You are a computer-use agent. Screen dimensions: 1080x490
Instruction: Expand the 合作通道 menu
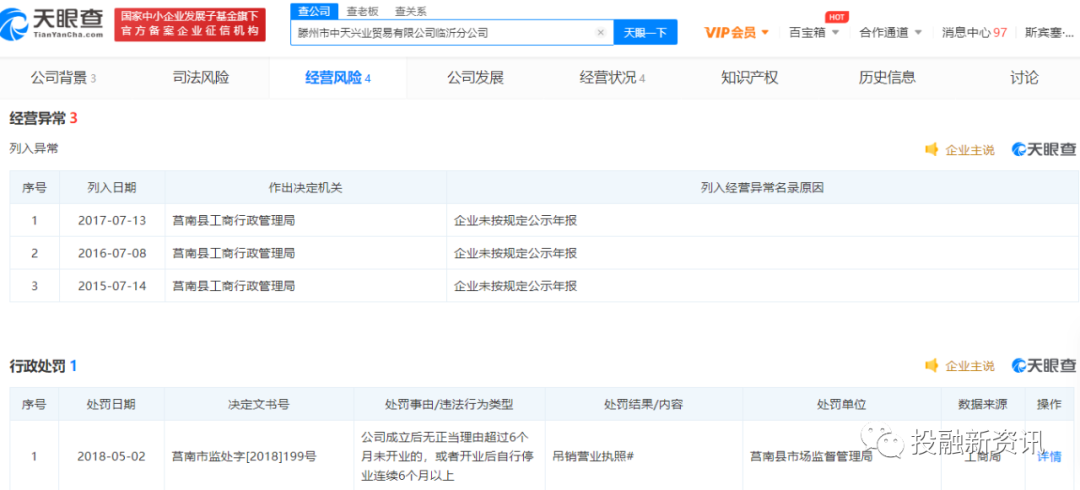click(891, 32)
